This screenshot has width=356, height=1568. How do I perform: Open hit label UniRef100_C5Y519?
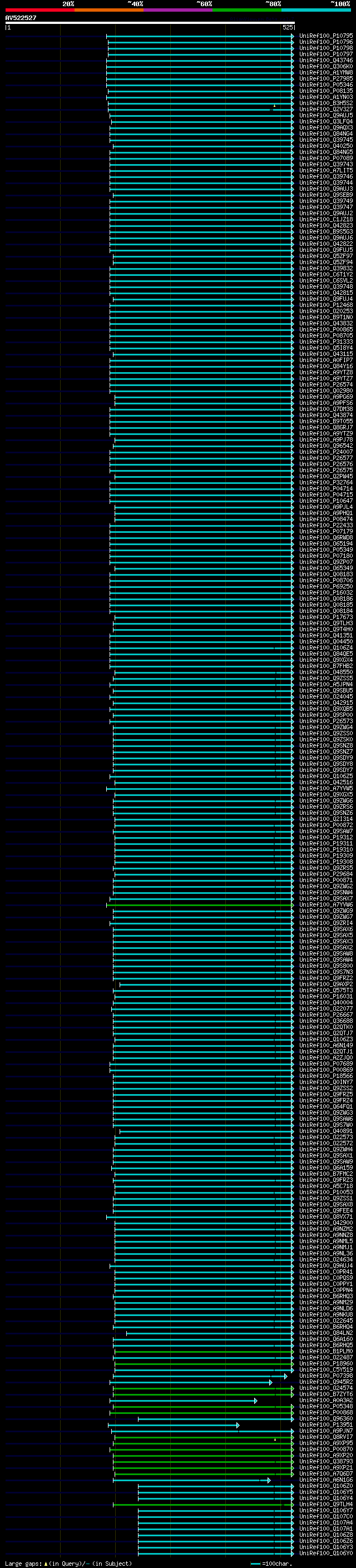[326, 1369]
